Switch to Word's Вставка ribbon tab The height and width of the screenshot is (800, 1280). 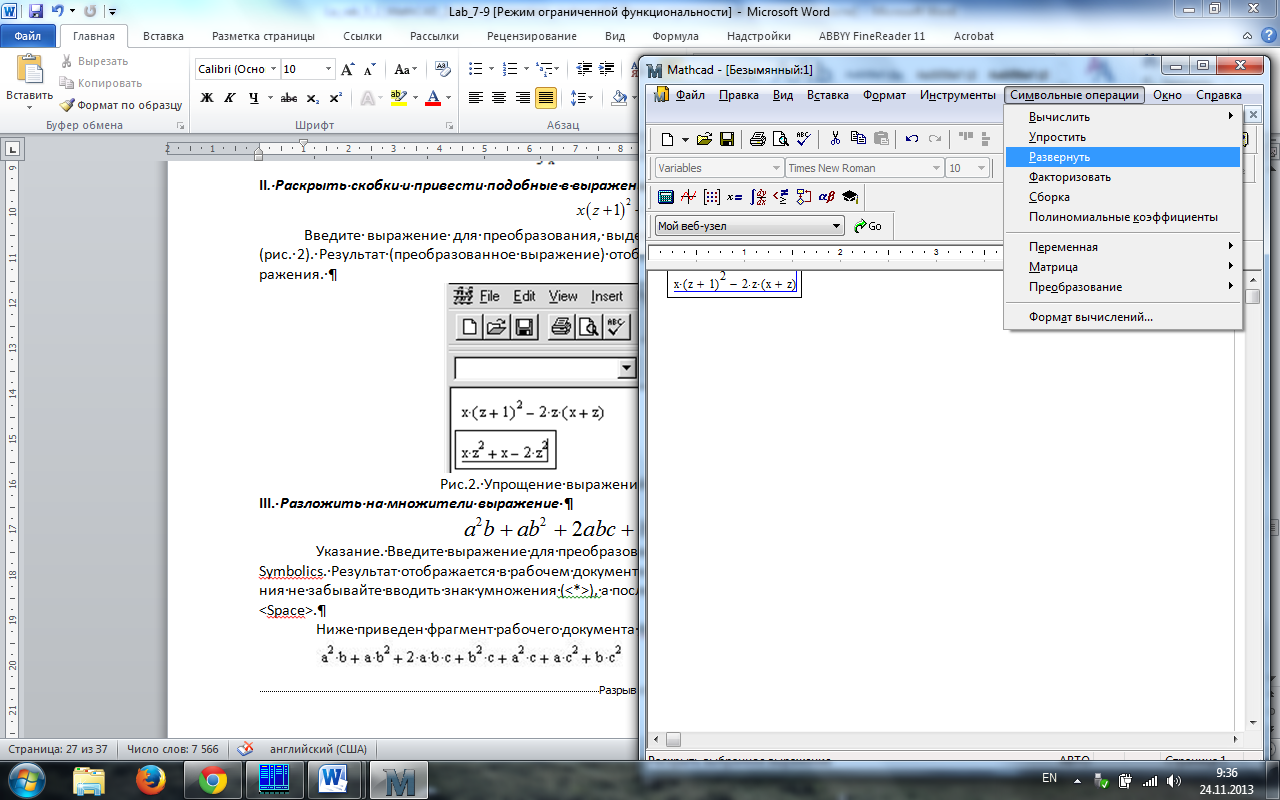(x=163, y=36)
